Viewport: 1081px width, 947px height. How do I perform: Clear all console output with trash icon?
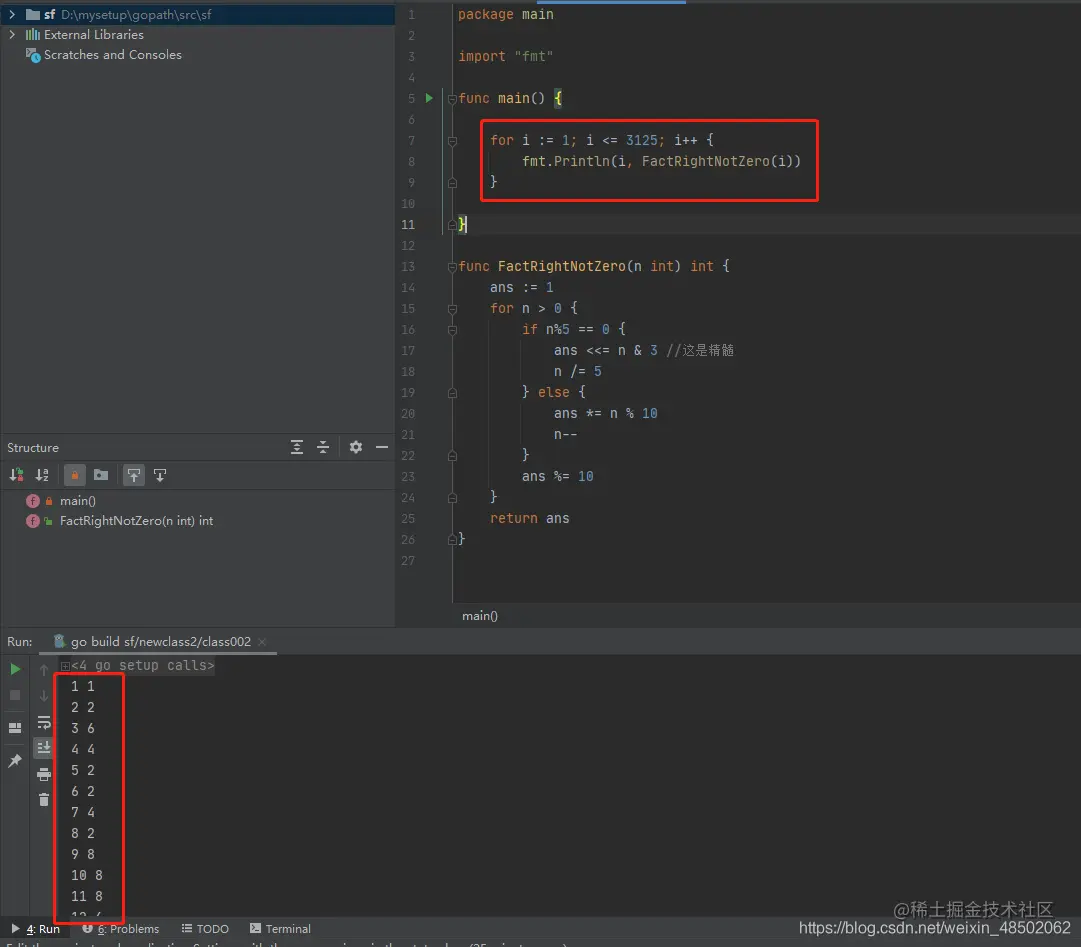tap(43, 800)
